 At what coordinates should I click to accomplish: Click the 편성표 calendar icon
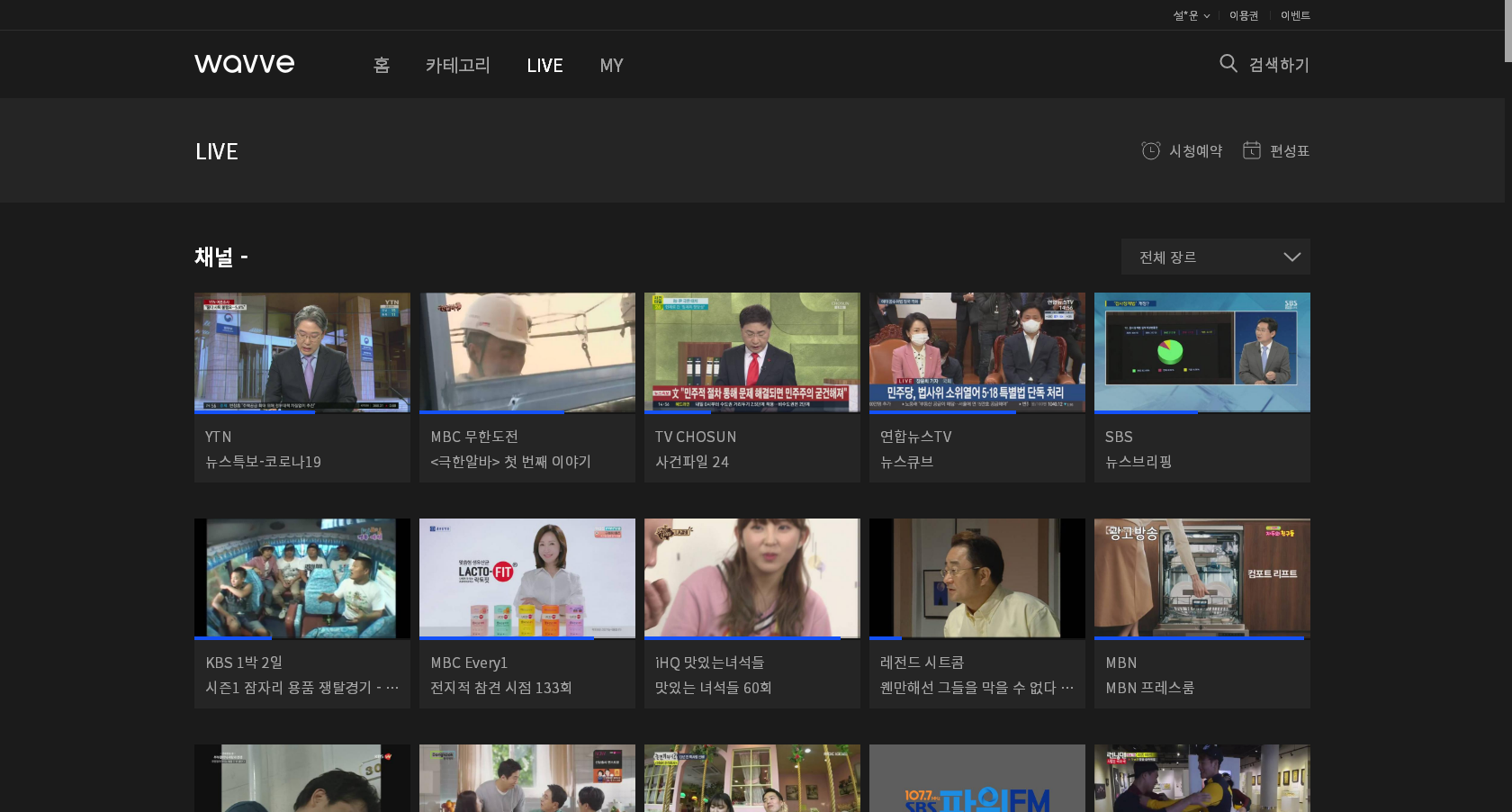click(x=1251, y=150)
